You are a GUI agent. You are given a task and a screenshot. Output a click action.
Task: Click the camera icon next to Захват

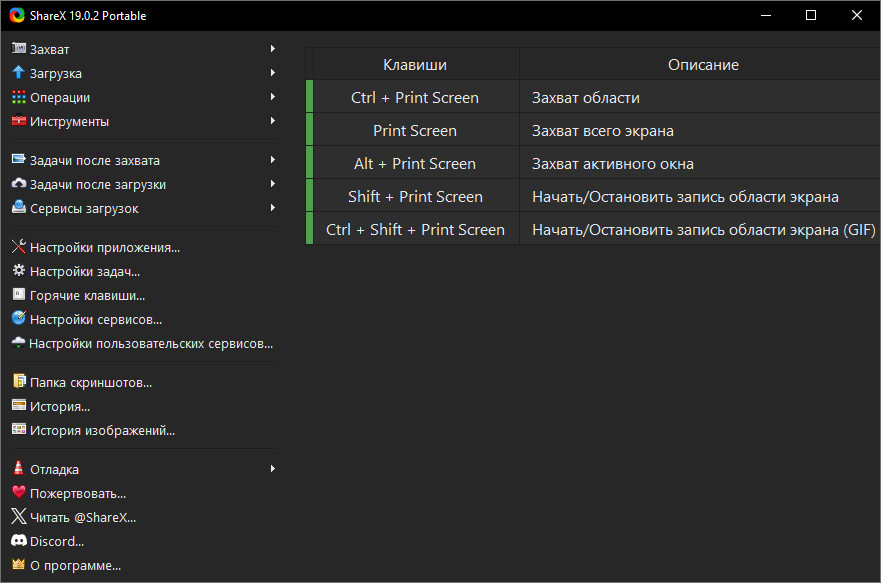point(18,49)
